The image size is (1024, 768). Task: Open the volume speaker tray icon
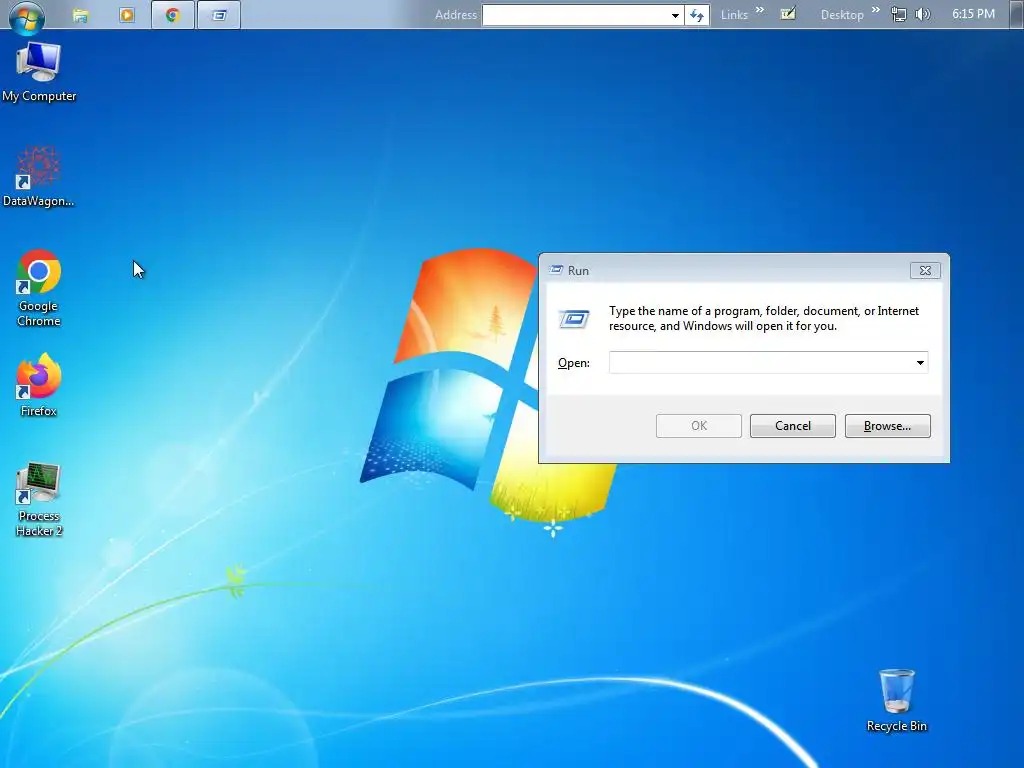point(922,14)
